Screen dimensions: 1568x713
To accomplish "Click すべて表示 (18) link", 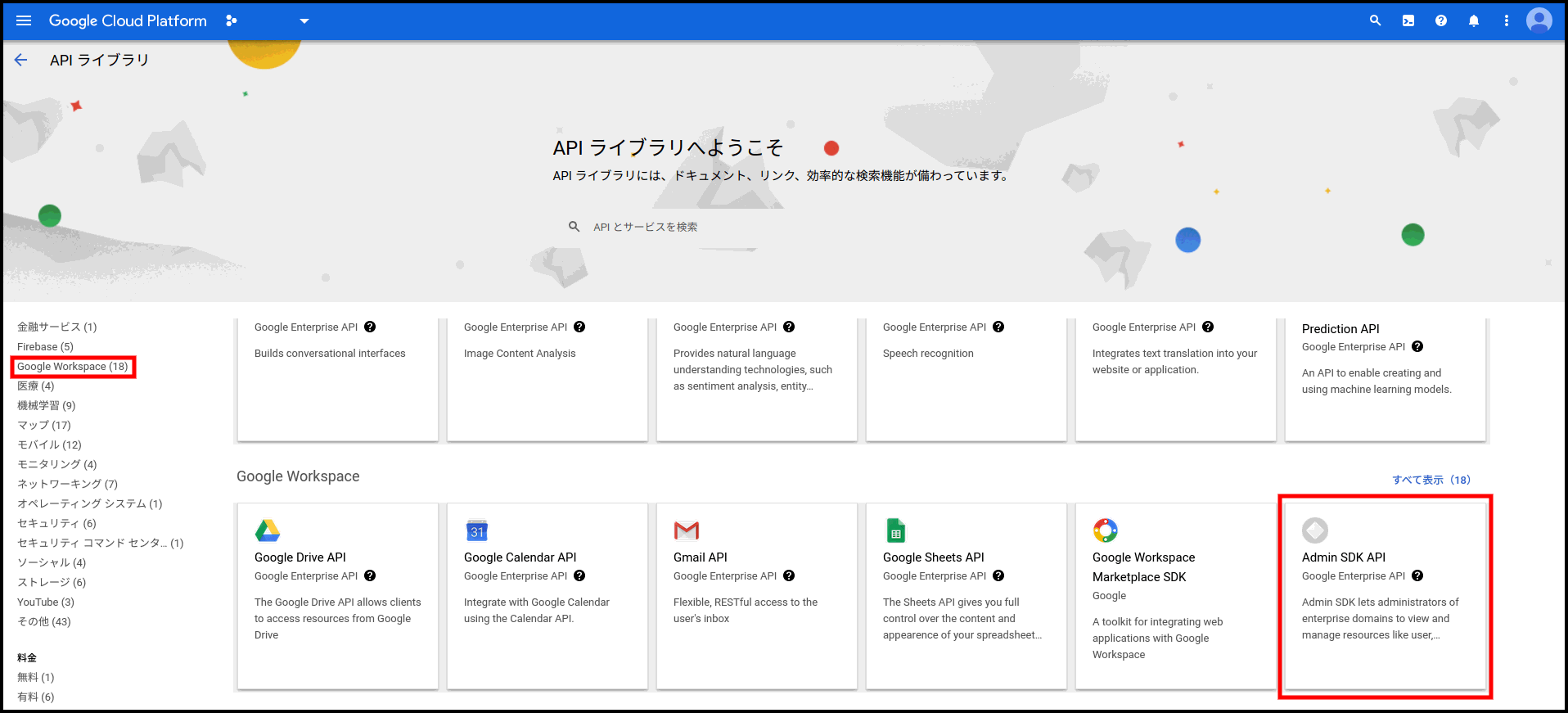I will click(1431, 480).
